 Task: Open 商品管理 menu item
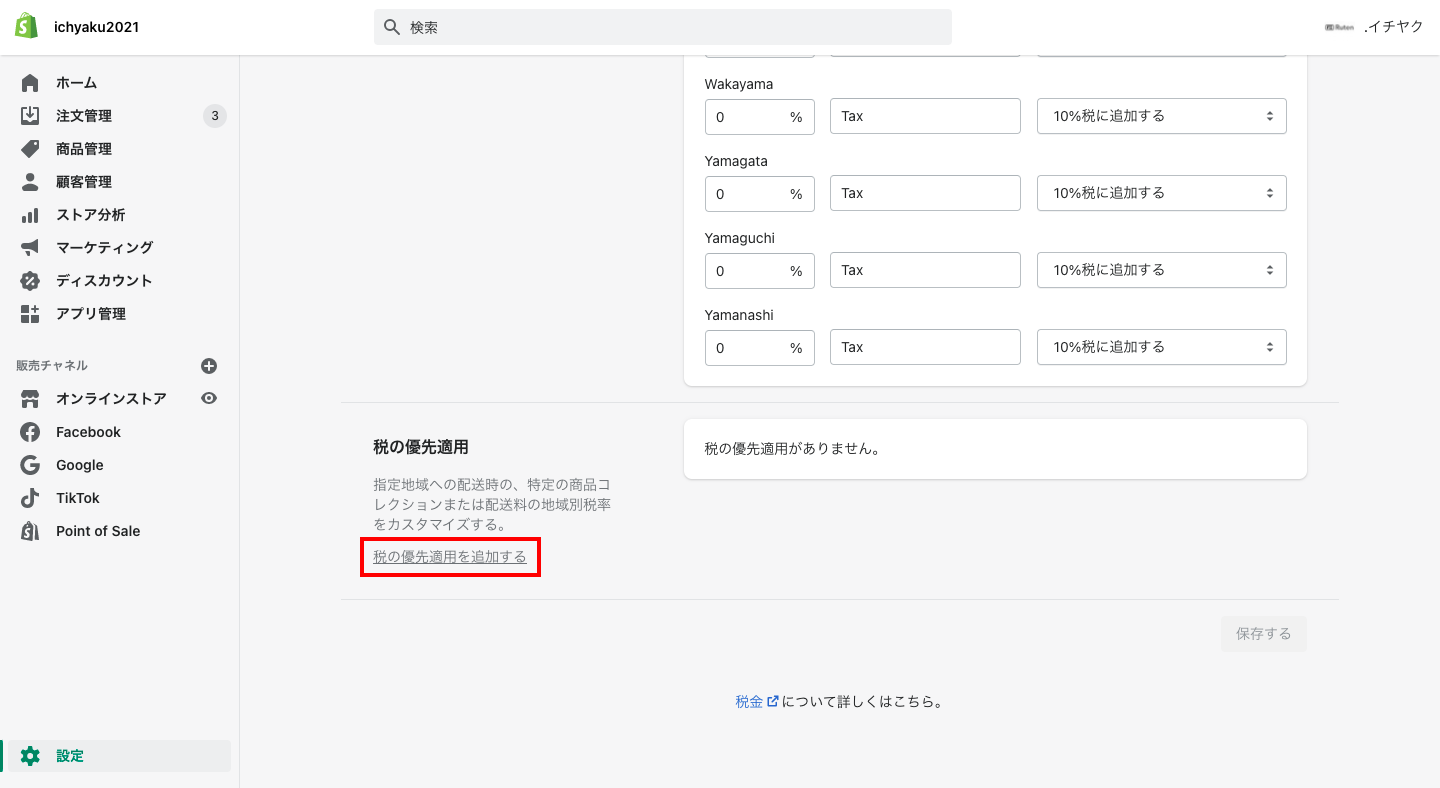tap(84, 149)
